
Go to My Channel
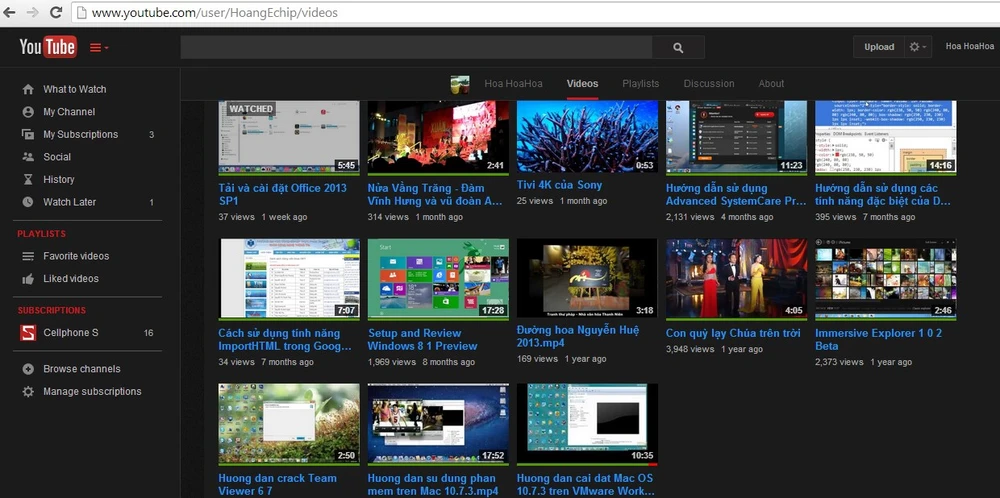(69, 112)
